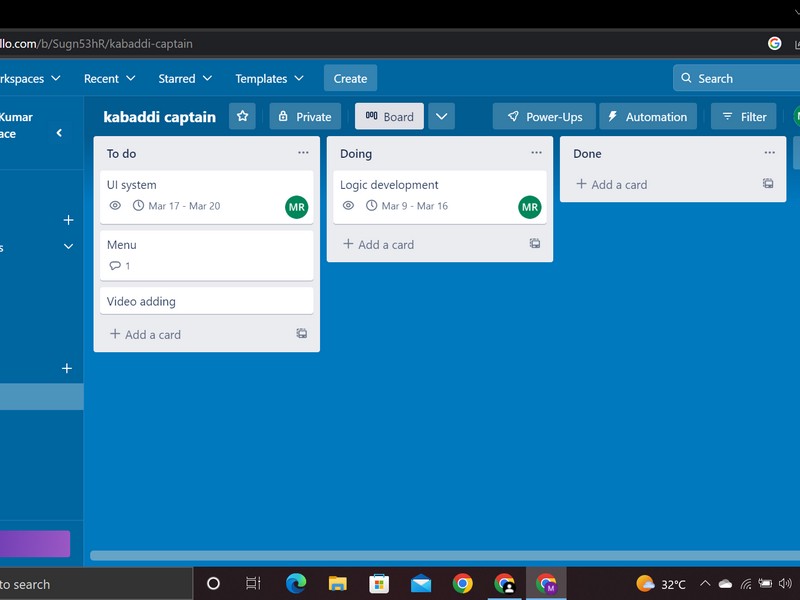Expand the Recent dropdown
Image resolution: width=800 pixels, height=600 pixels.
point(110,79)
